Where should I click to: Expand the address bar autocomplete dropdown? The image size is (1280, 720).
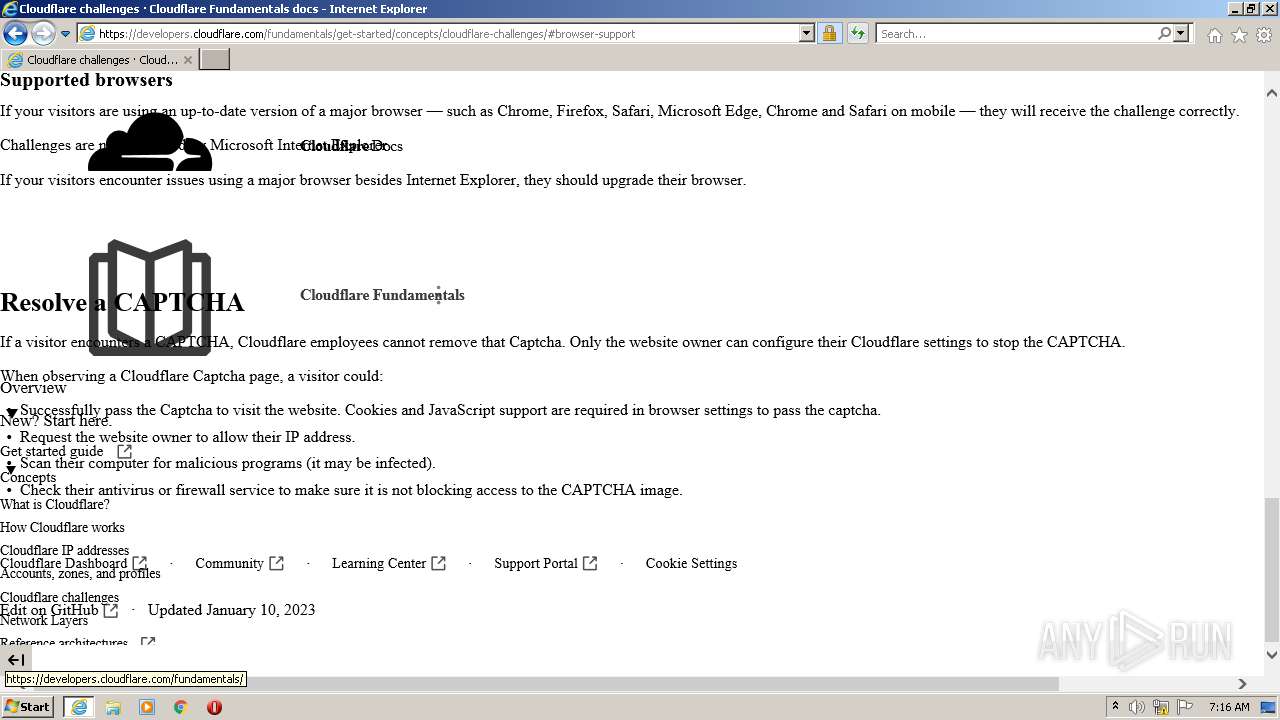(x=807, y=33)
